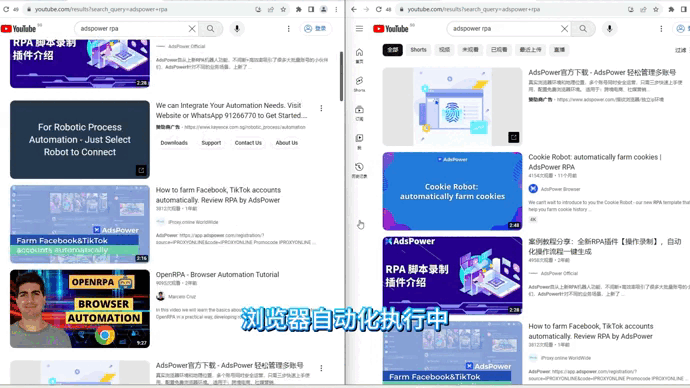The image size is (690, 388).
Task: Open extensions puzzle icon in left window
Action: click(298, 9)
